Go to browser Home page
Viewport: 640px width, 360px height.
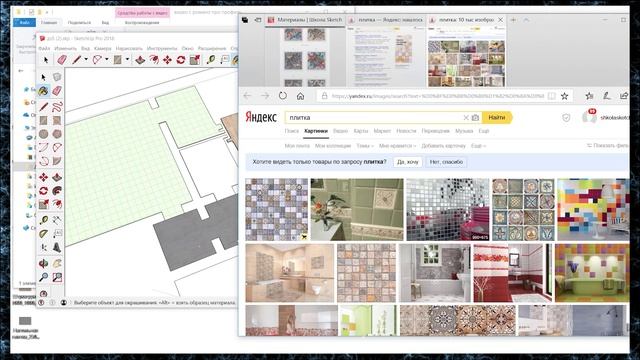(x=300, y=96)
